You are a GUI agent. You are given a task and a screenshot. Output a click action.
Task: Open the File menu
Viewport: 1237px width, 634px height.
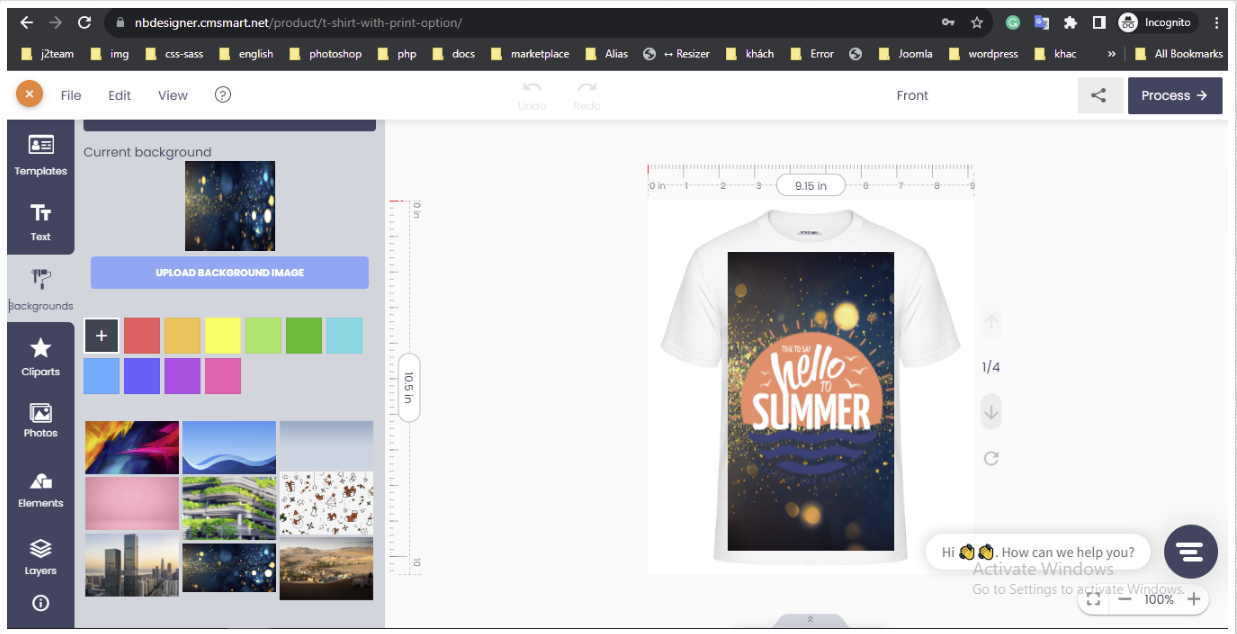pyautogui.click(x=70, y=95)
